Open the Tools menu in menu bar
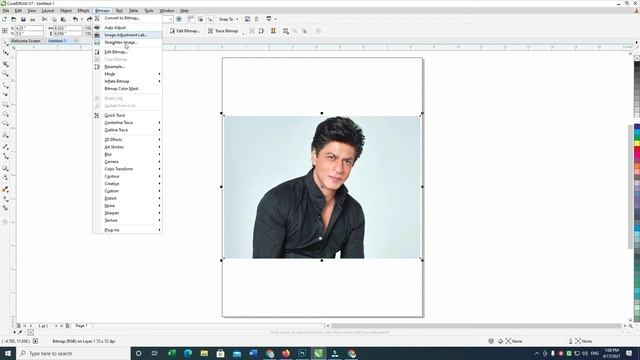Viewport: 640px width, 360px height. pos(149,11)
